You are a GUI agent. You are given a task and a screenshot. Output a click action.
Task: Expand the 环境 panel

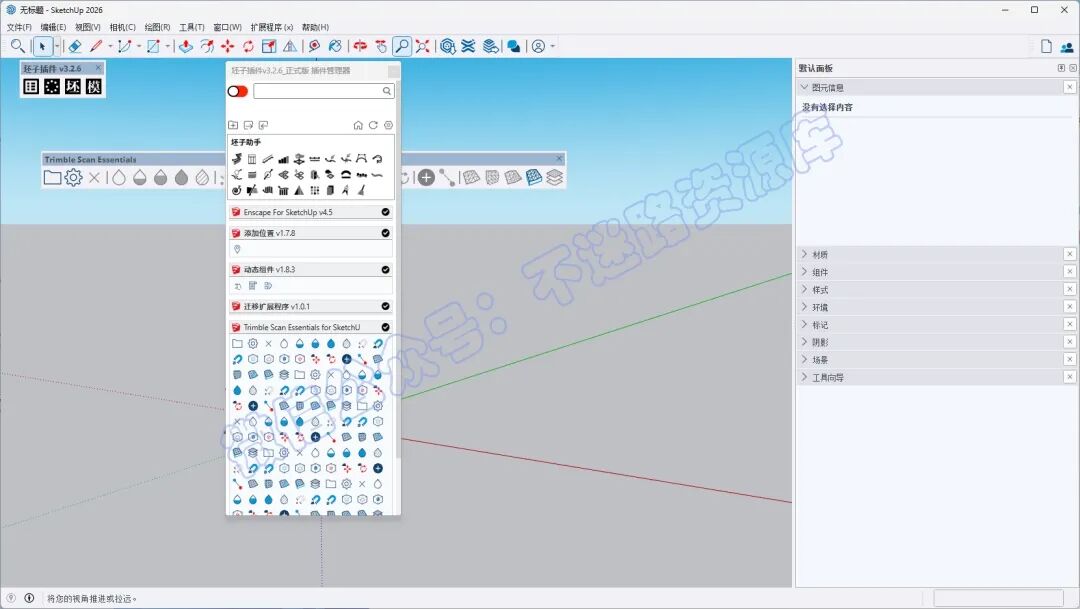pyautogui.click(x=804, y=307)
